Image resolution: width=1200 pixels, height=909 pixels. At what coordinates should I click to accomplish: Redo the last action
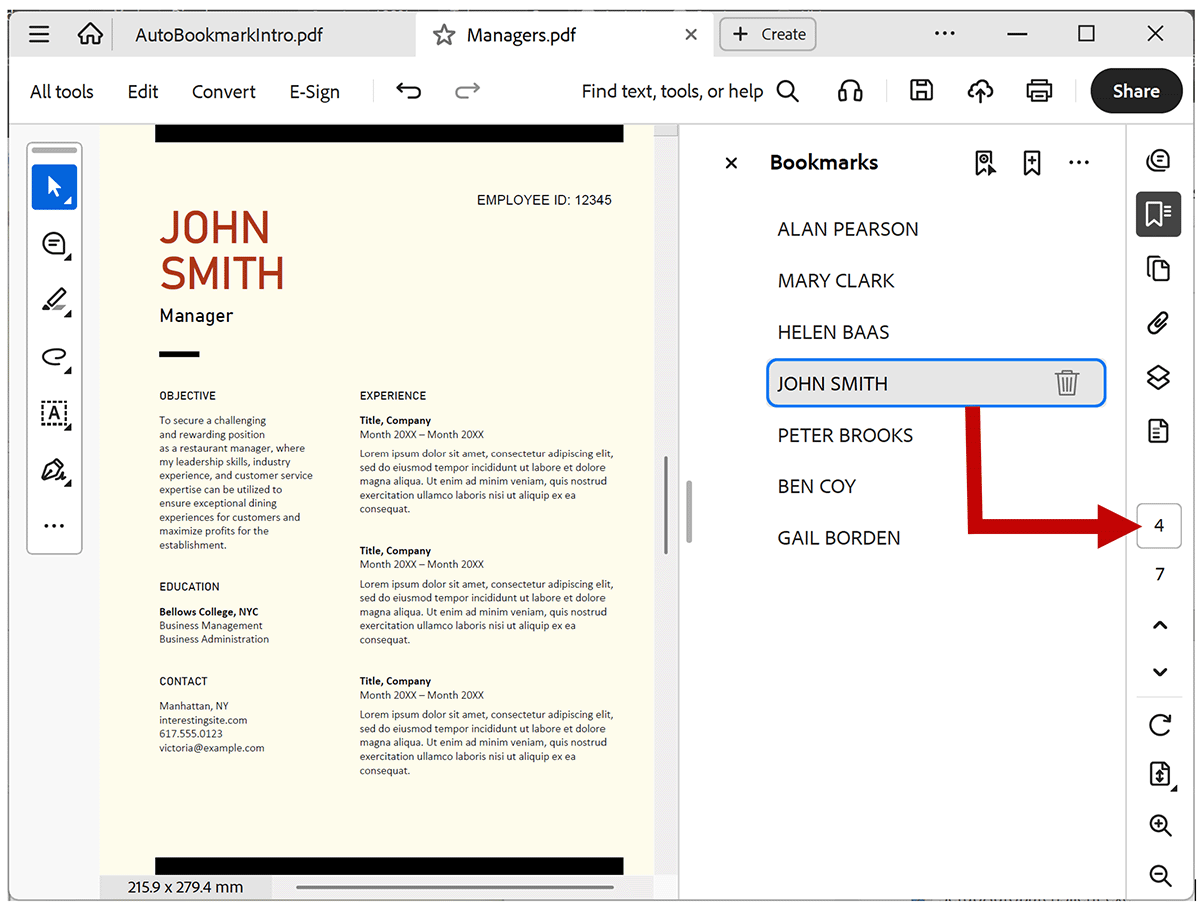click(467, 91)
